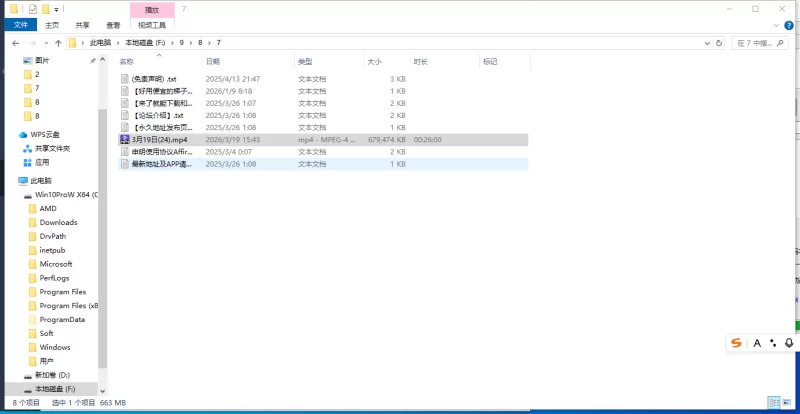Click the 679,474 KB size cell
The width and height of the screenshot is (800, 414).
click(387, 140)
